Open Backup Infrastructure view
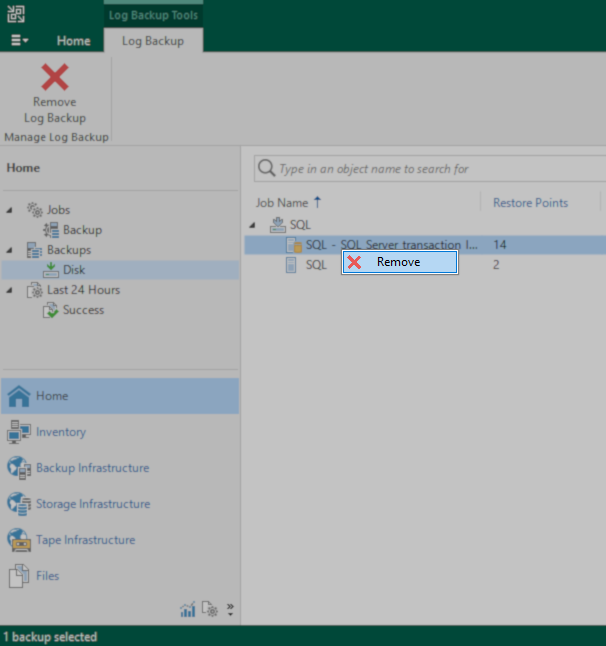Image resolution: width=606 pixels, height=646 pixels. point(120,468)
